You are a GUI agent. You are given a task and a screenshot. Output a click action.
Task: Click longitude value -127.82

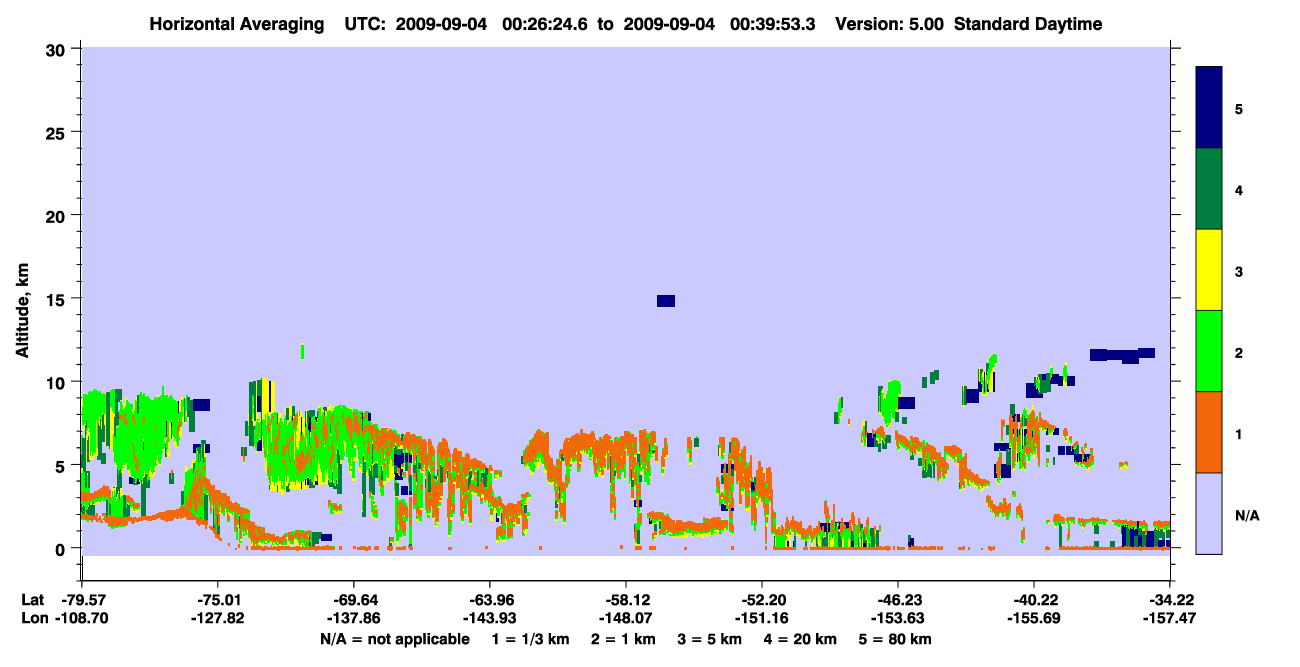coord(218,618)
